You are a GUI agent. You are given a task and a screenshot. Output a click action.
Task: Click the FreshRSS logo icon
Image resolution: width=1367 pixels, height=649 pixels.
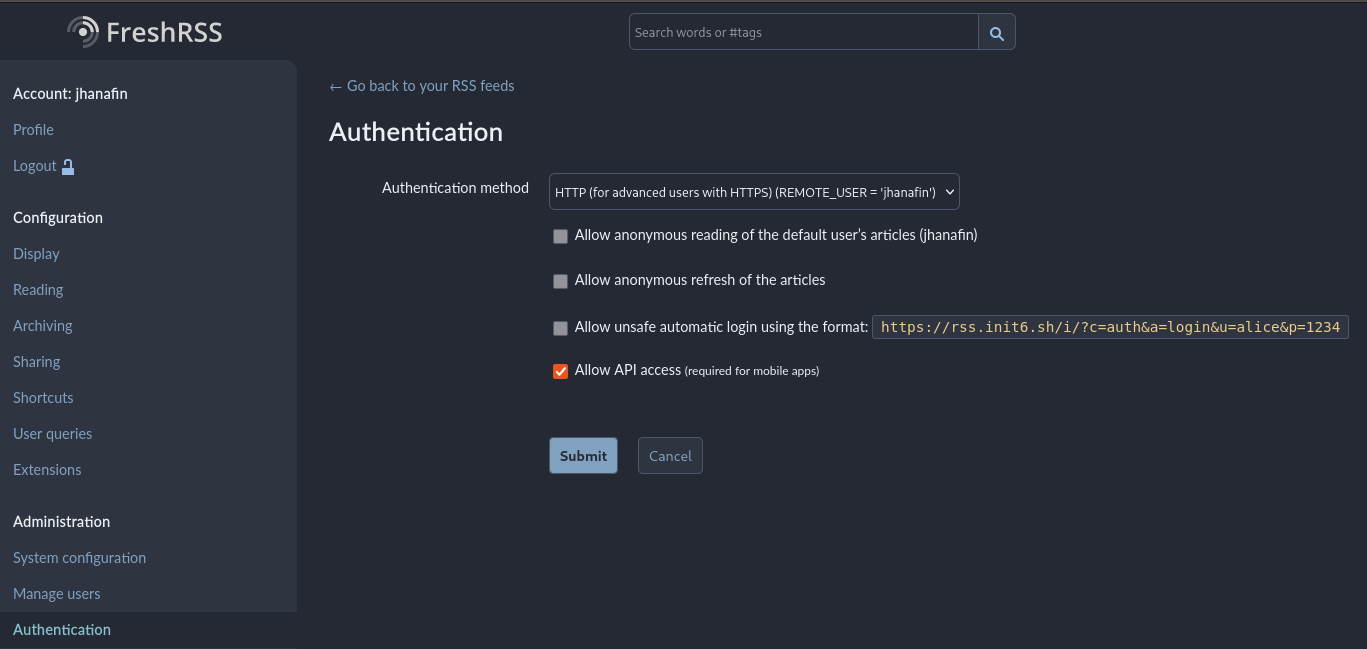coord(82,30)
